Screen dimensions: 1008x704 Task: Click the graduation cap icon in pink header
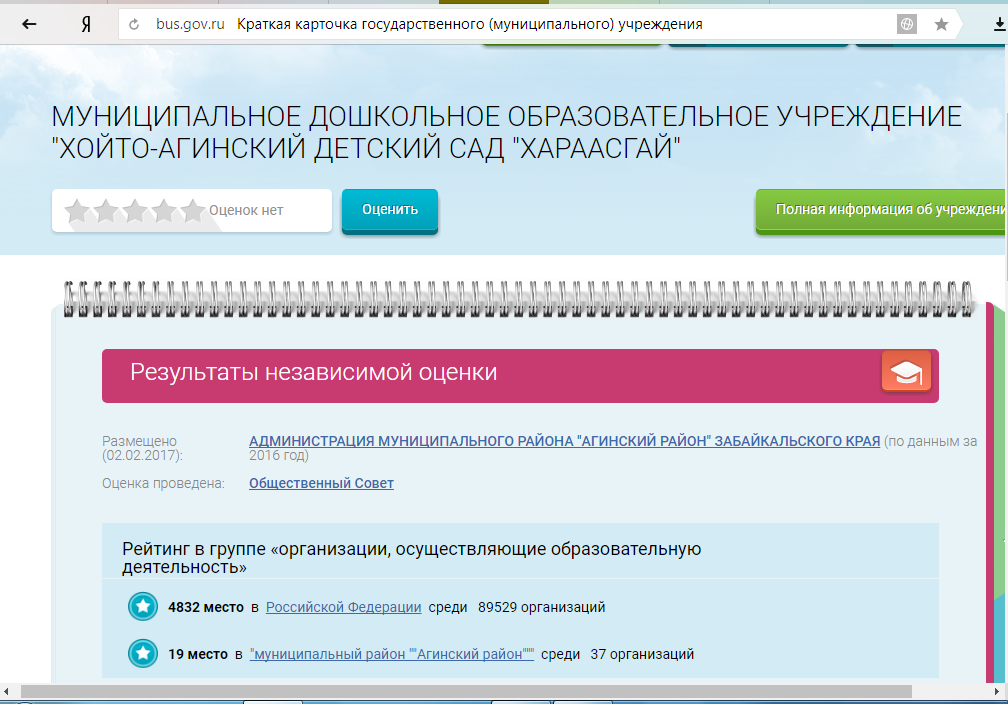click(x=906, y=371)
